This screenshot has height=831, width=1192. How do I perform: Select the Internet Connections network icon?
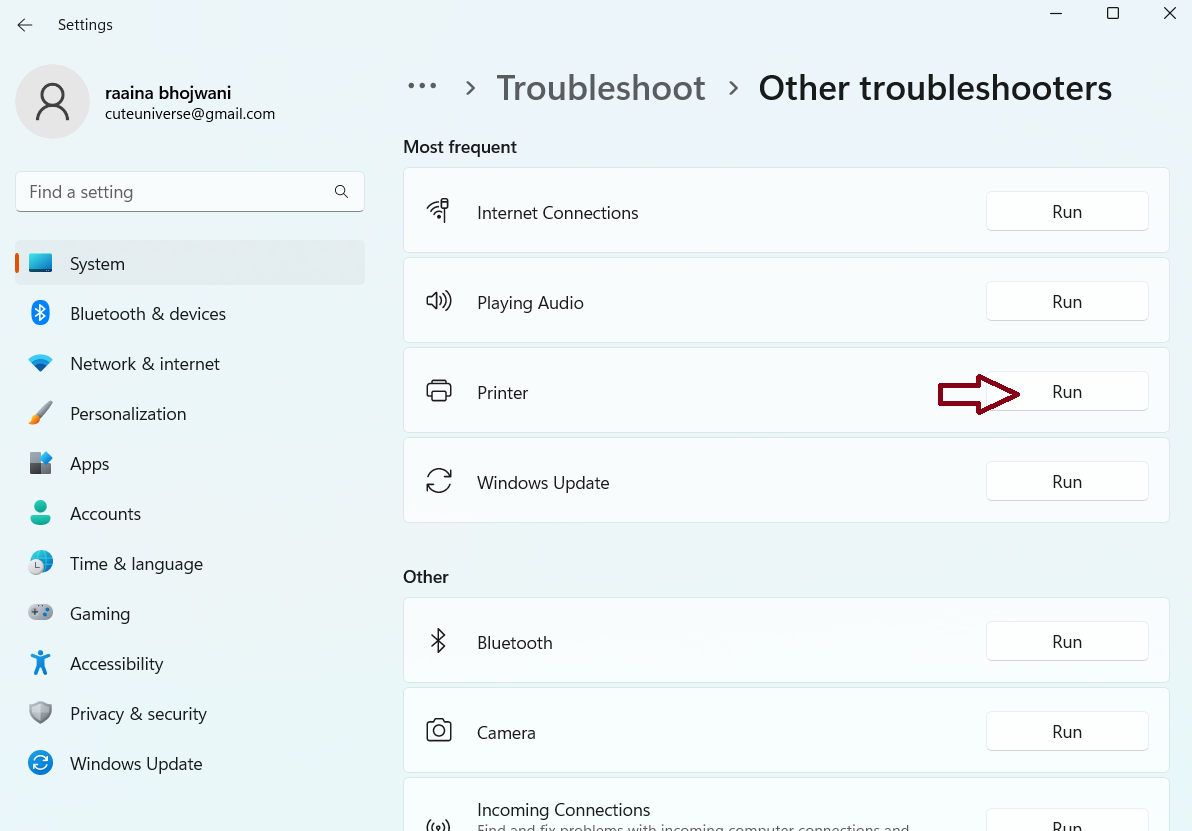pyautogui.click(x=439, y=211)
